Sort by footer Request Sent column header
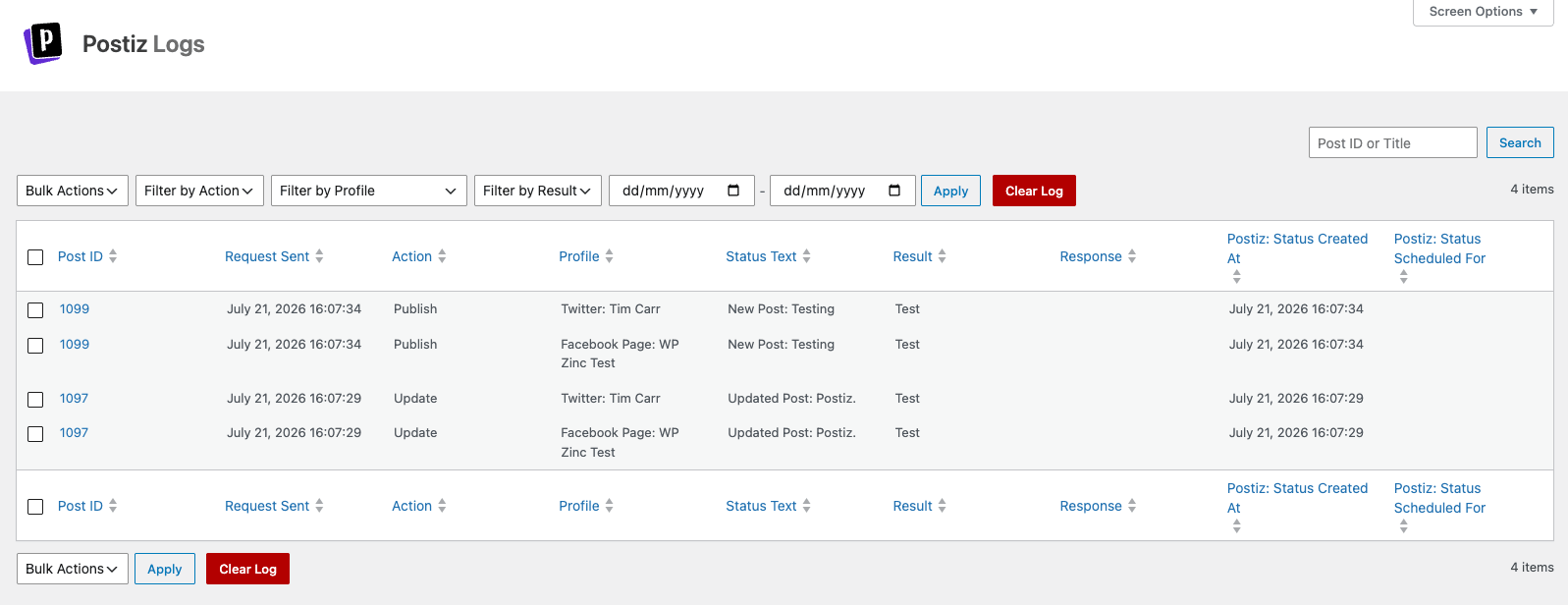This screenshot has width=1568, height=605. [267, 506]
